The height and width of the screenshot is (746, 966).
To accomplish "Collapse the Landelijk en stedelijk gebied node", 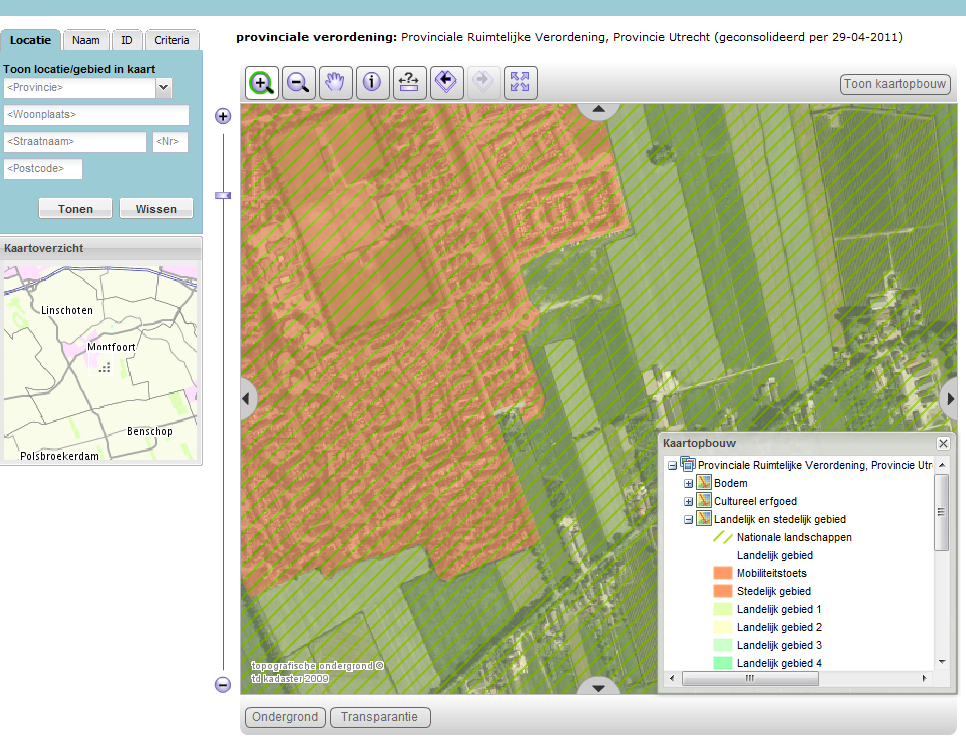I will 686,519.
